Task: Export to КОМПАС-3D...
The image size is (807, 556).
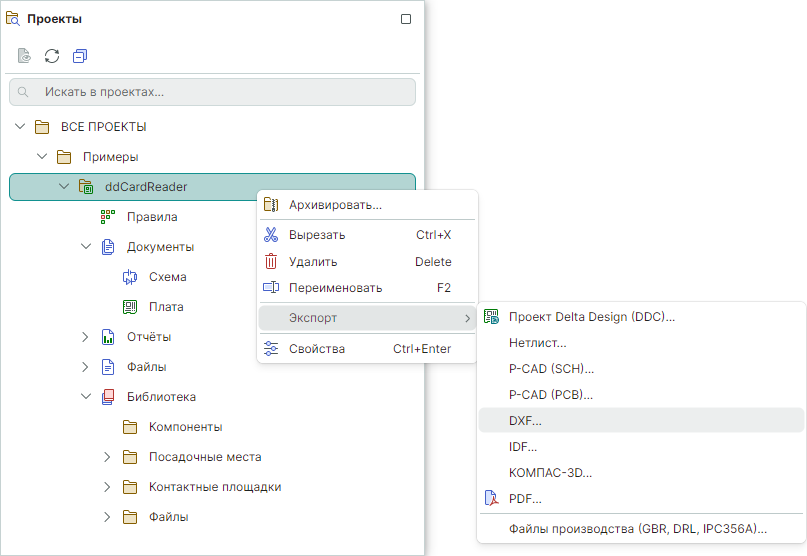Action: [550, 473]
